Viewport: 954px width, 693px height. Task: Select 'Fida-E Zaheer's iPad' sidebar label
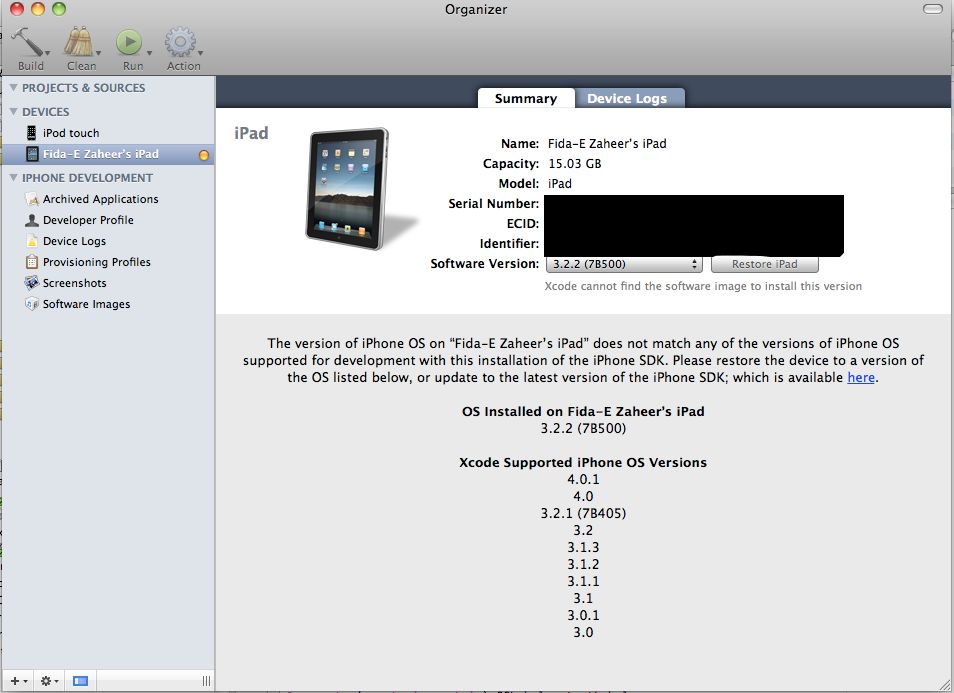[100, 154]
